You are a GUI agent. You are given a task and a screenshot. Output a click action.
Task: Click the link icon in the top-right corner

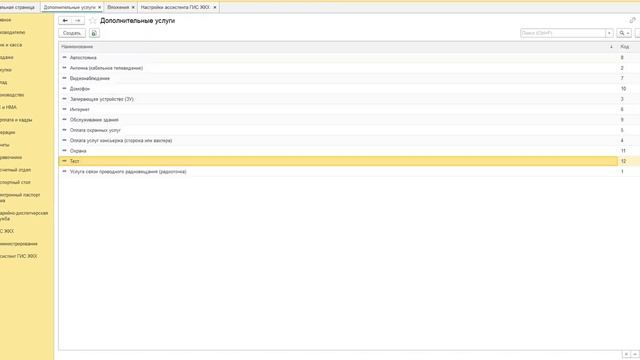click(x=632, y=20)
